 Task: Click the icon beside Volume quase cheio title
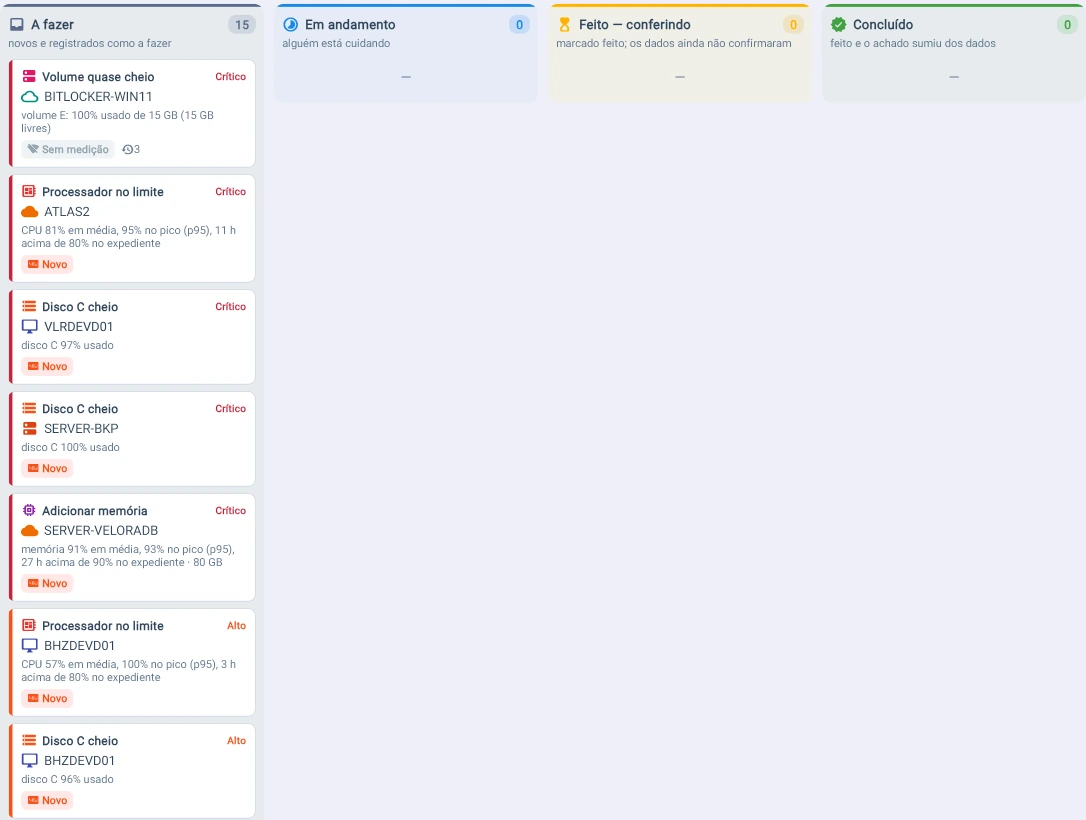29,76
